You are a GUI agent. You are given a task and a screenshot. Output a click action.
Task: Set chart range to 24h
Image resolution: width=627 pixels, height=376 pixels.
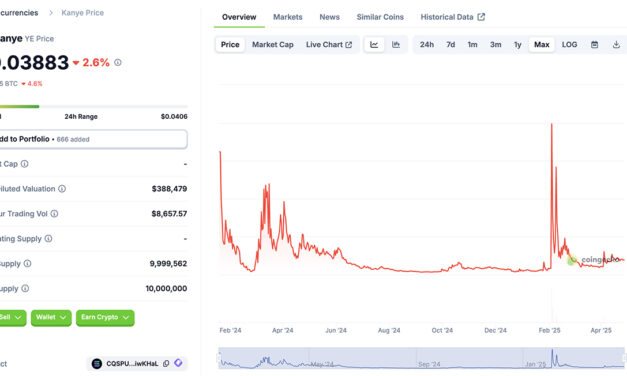click(x=427, y=44)
